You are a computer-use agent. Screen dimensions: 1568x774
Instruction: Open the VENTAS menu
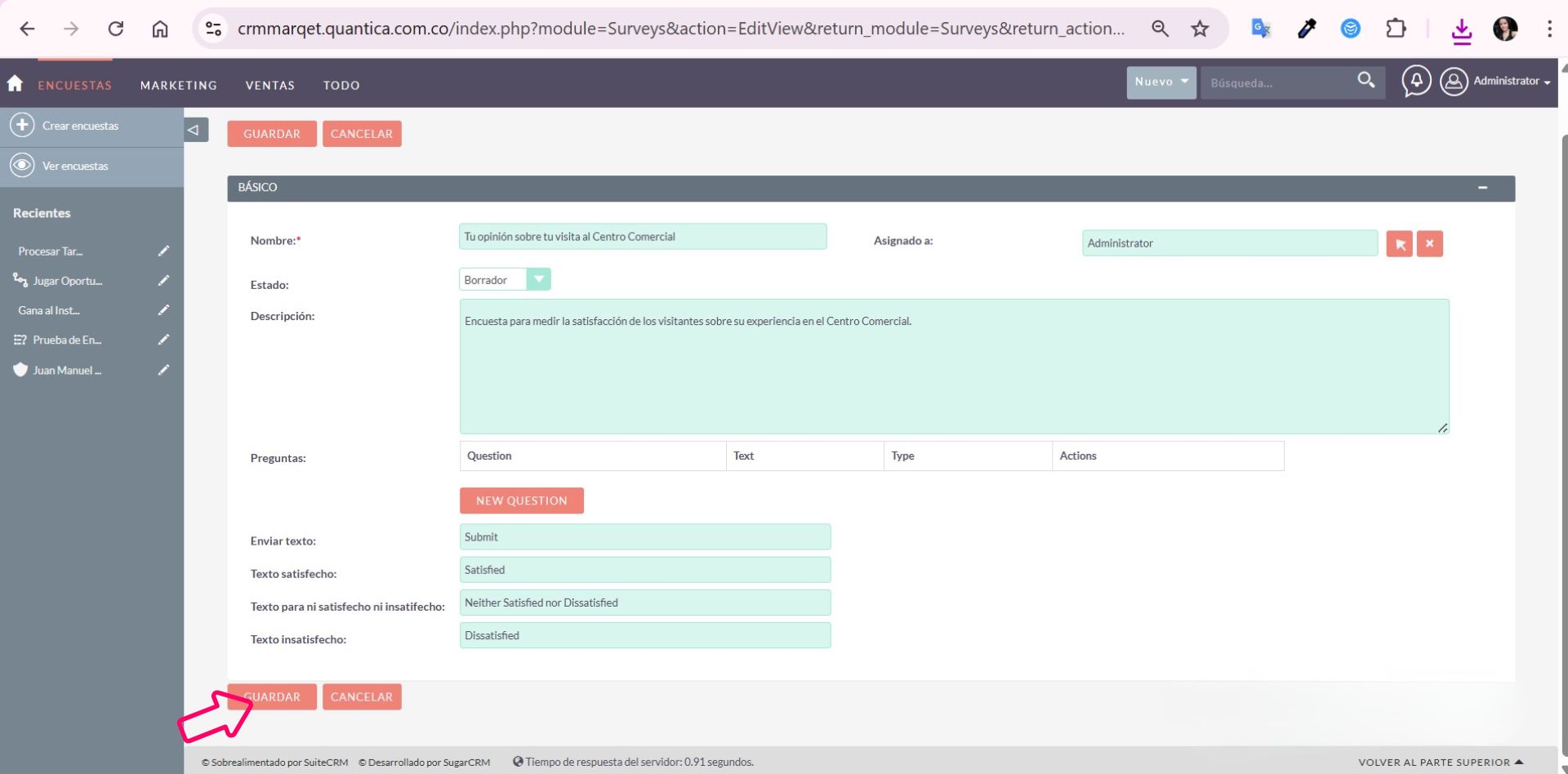click(x=269, y=86)
